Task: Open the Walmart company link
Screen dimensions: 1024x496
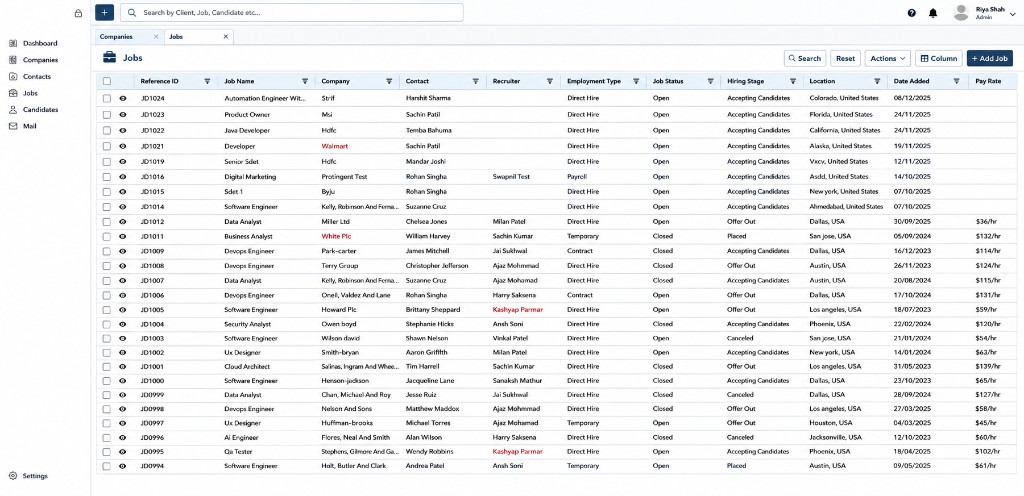Action: tap(334, 146)
